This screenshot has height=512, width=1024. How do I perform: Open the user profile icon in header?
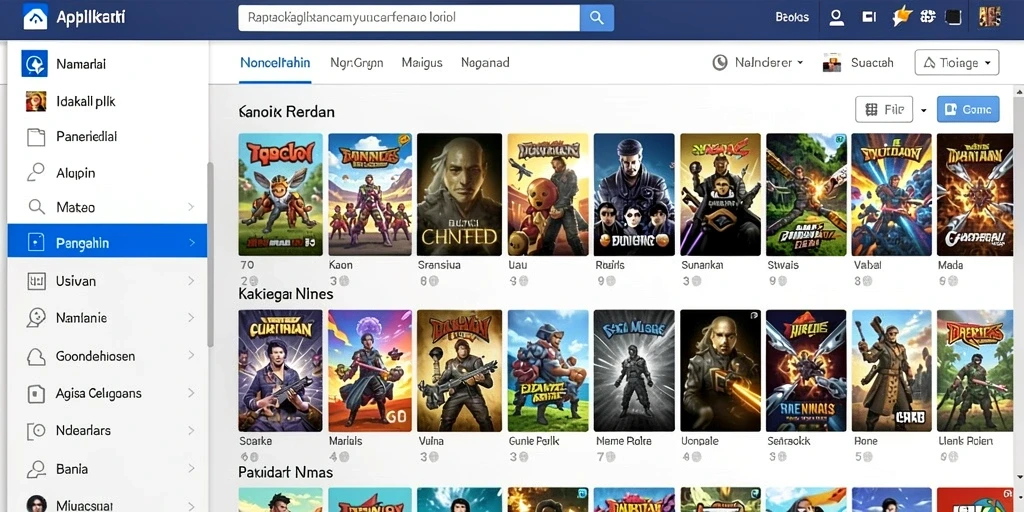[837, 18]
